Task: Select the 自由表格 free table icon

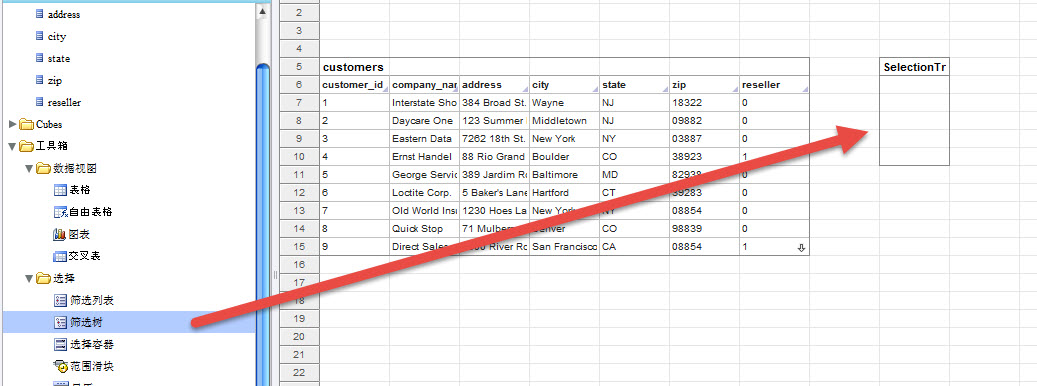Action: [x=60, y=212]
